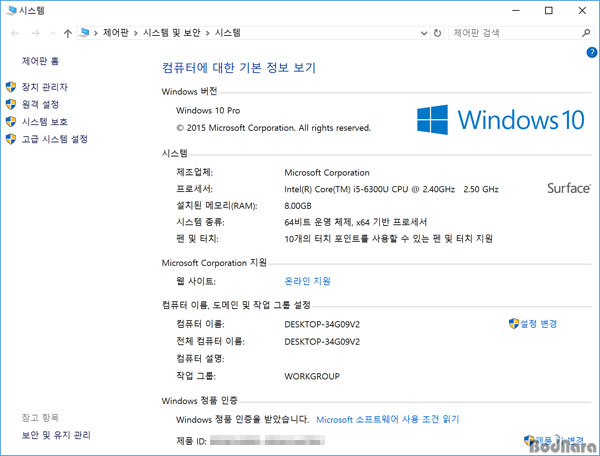Open 온라인 지원 website link

point(307,281)
